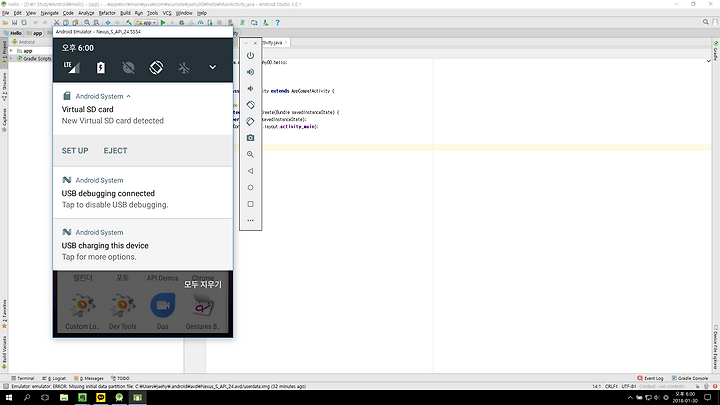
Task: Click the Make Project hammer icon
Action: [129, 22]
